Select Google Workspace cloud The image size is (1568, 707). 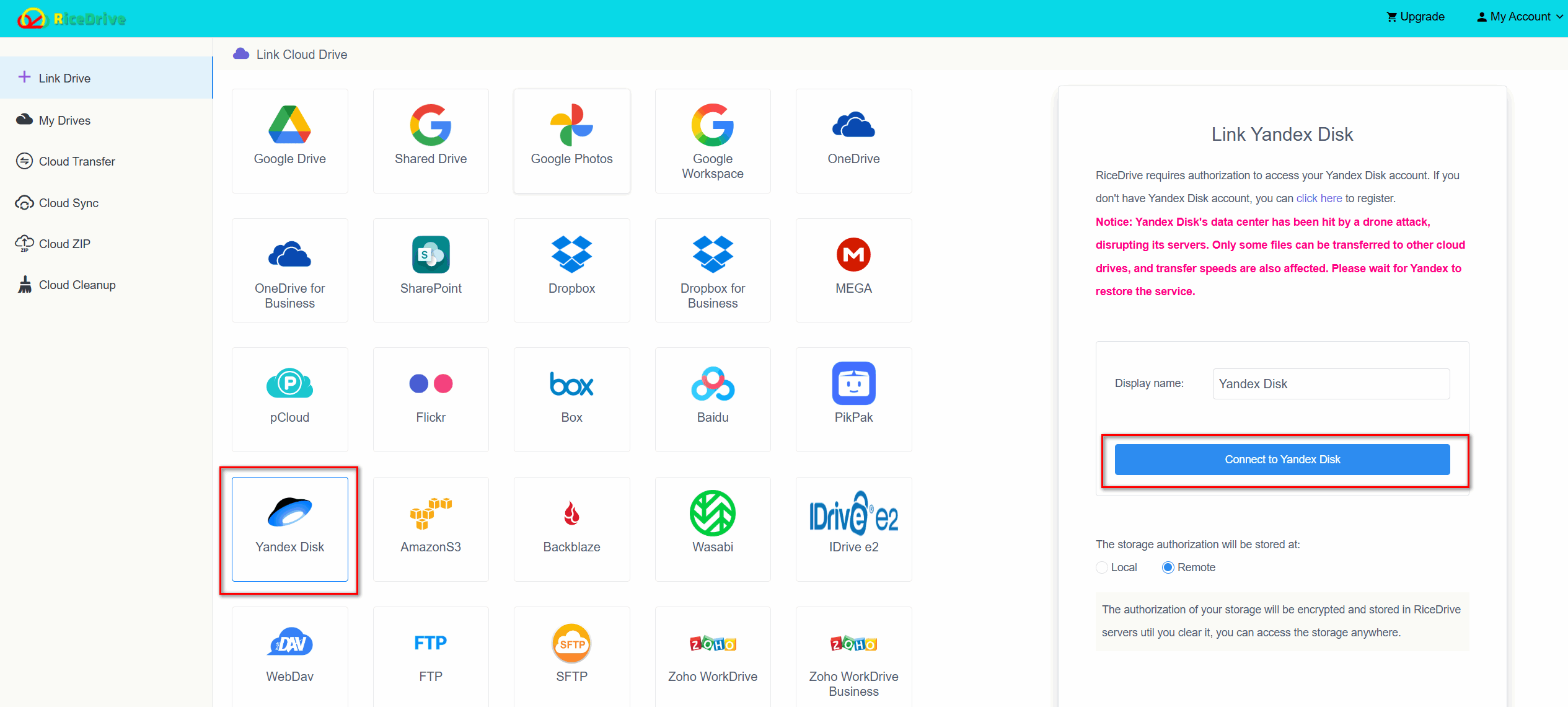coord(713,141)
